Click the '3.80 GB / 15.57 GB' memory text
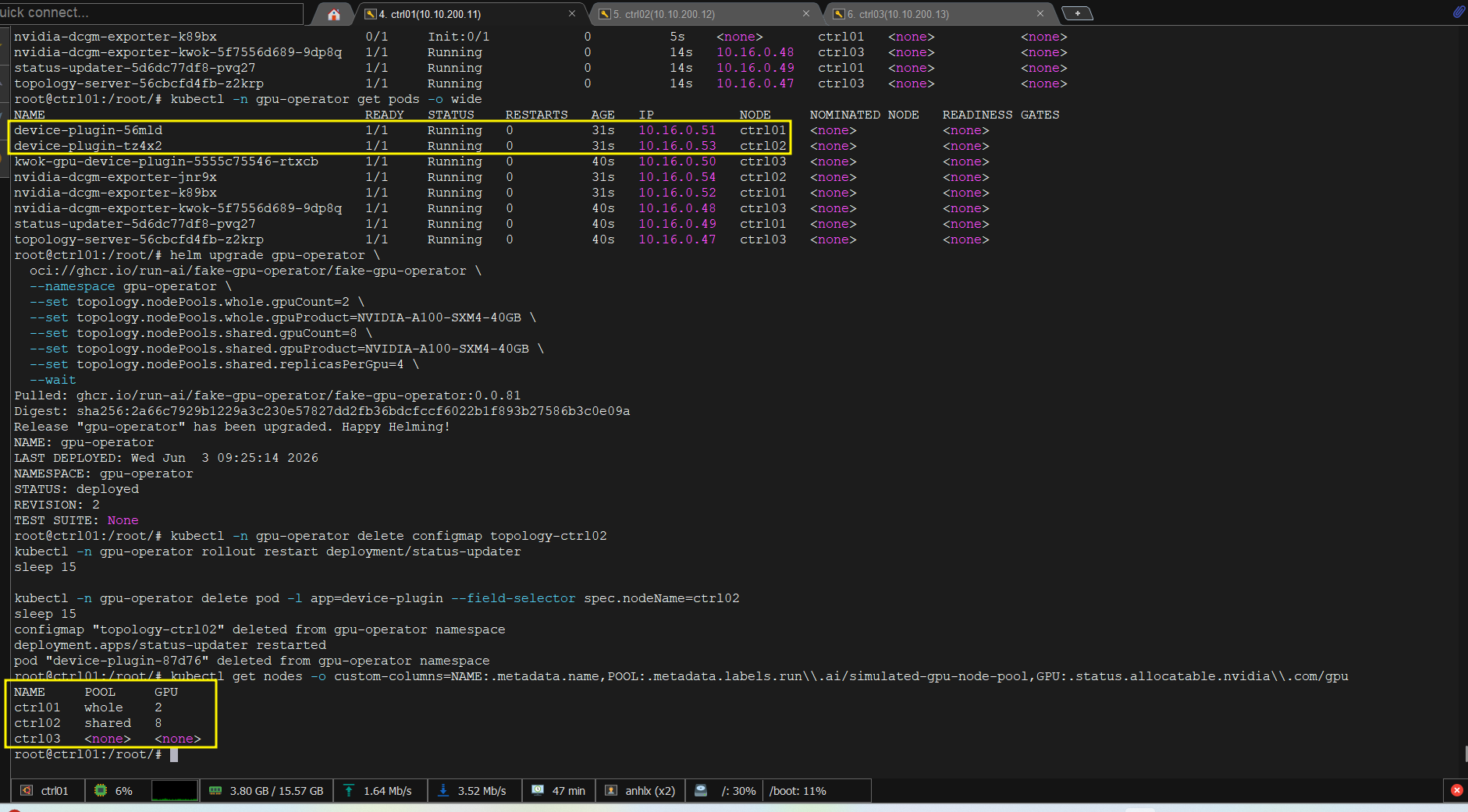This screenshot has width=1468, height=812. point(276,791)
